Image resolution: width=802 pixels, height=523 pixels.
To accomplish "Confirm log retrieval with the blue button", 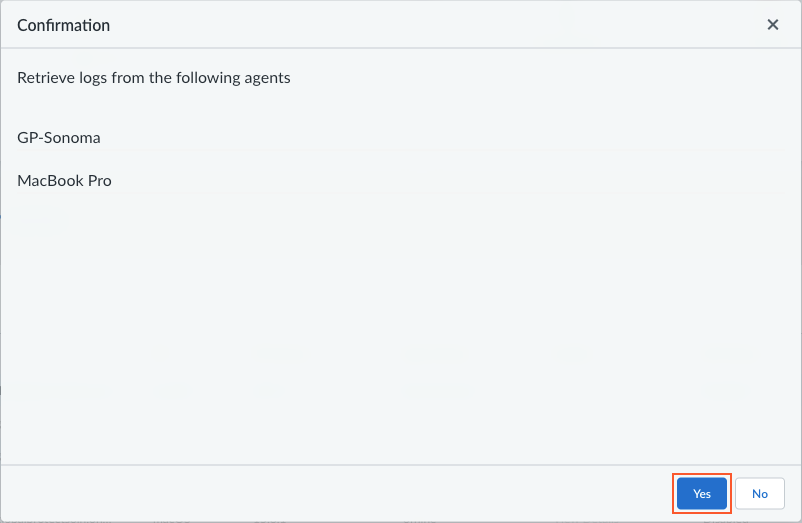I will tap(702, 494).
